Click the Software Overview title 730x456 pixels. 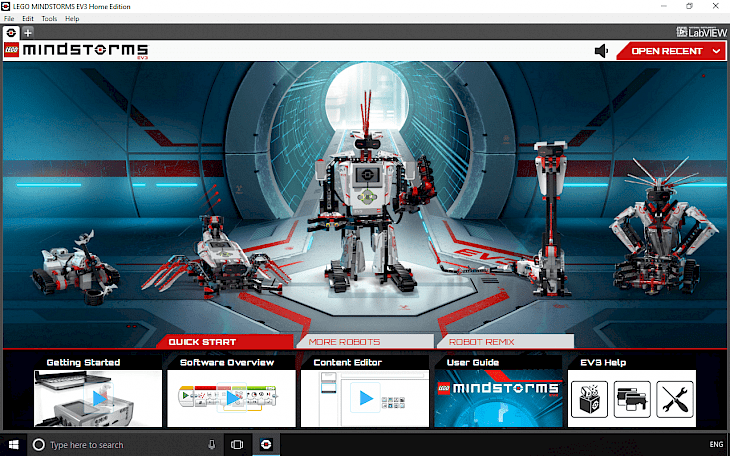point(227,362)
